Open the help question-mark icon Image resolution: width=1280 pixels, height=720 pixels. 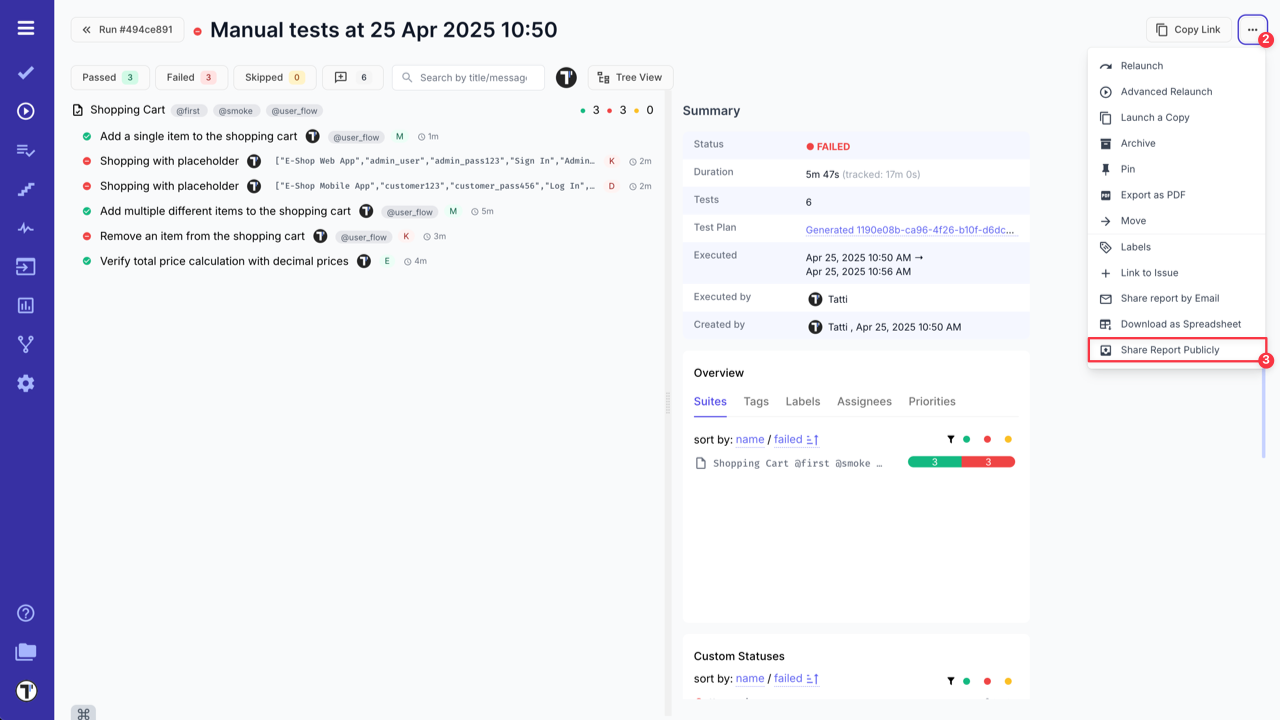[25, 612]
